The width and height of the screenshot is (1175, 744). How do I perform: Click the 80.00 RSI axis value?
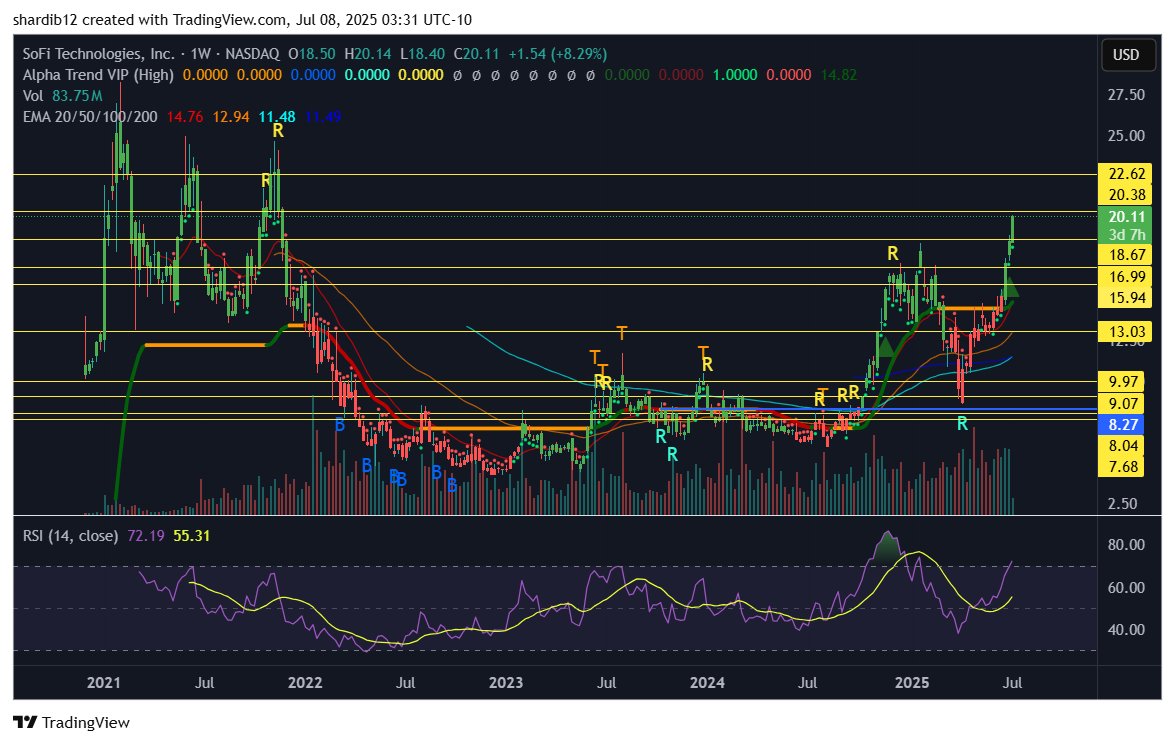pos(1126,545)
